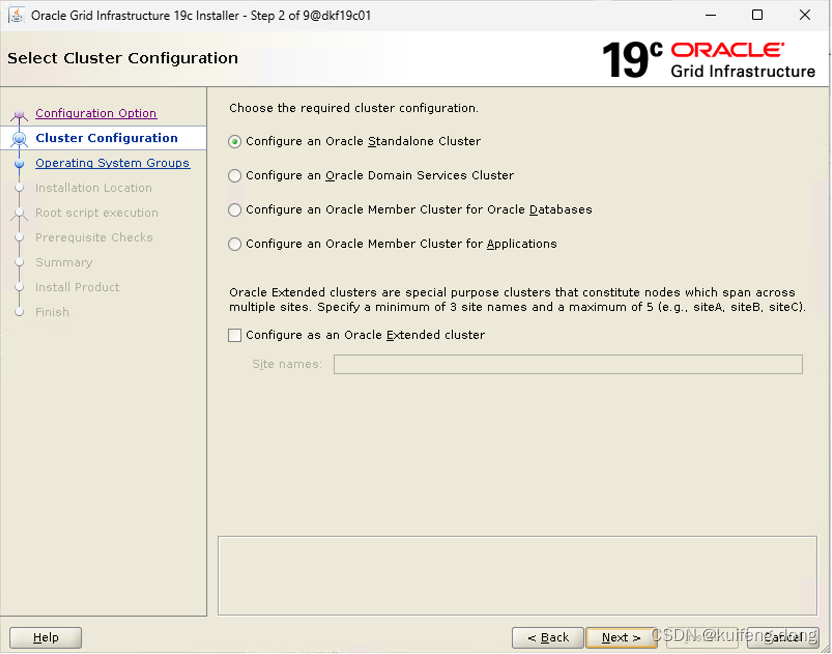Open the Configuration Option link
832x654 pixels.
[95, 113]
